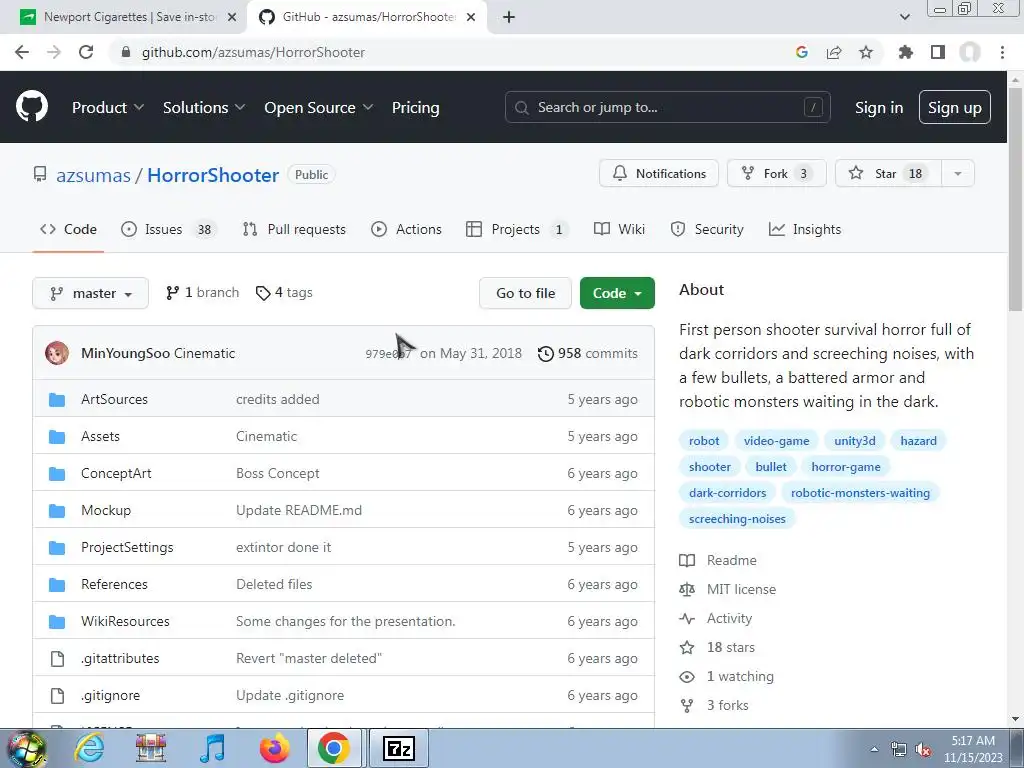
Task: Click the Pricing link
Action: click(x=415, y=107)
